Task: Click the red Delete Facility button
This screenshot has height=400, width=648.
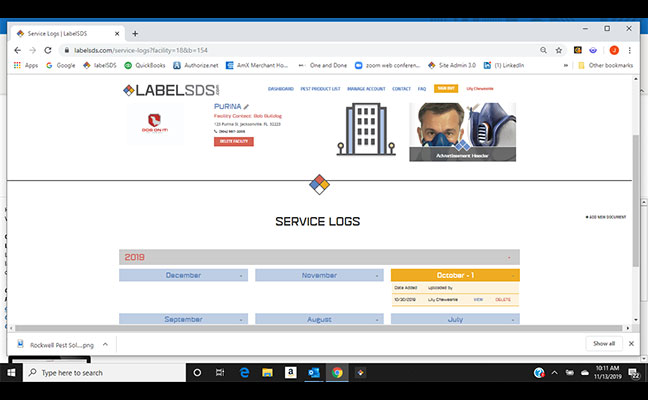Action: 233,141
